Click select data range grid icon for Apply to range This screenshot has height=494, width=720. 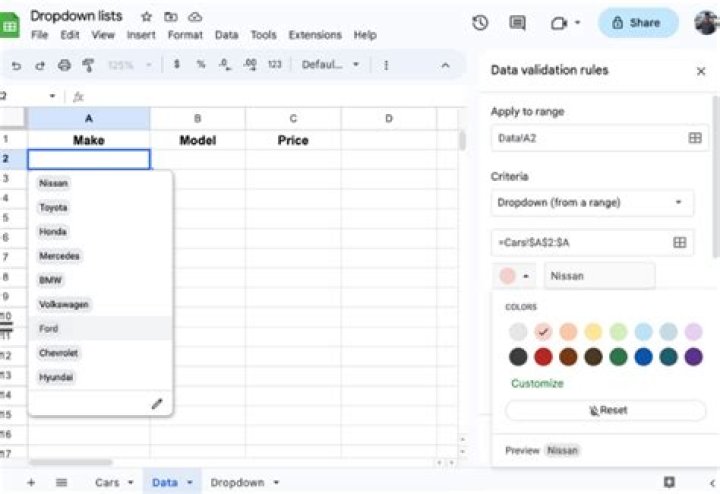[x=695, y=138]
